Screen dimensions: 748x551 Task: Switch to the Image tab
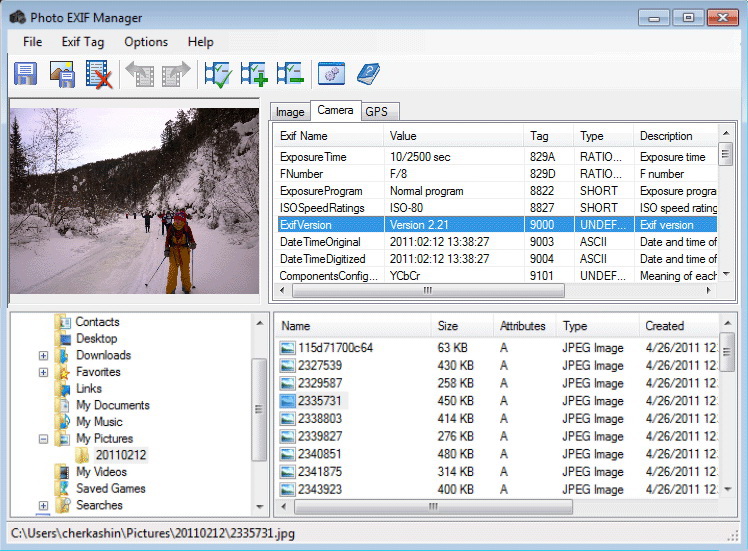[290, 112]
